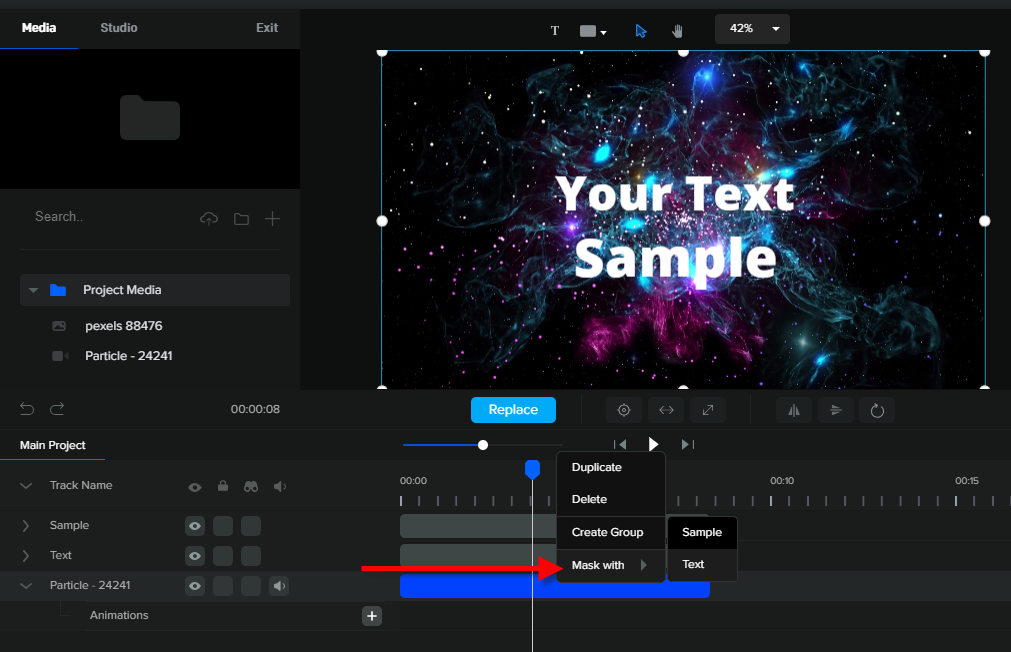Screen dimensions: 1011x652
Task: Switch to the Studio tab
Action: (x=119, y=28)
